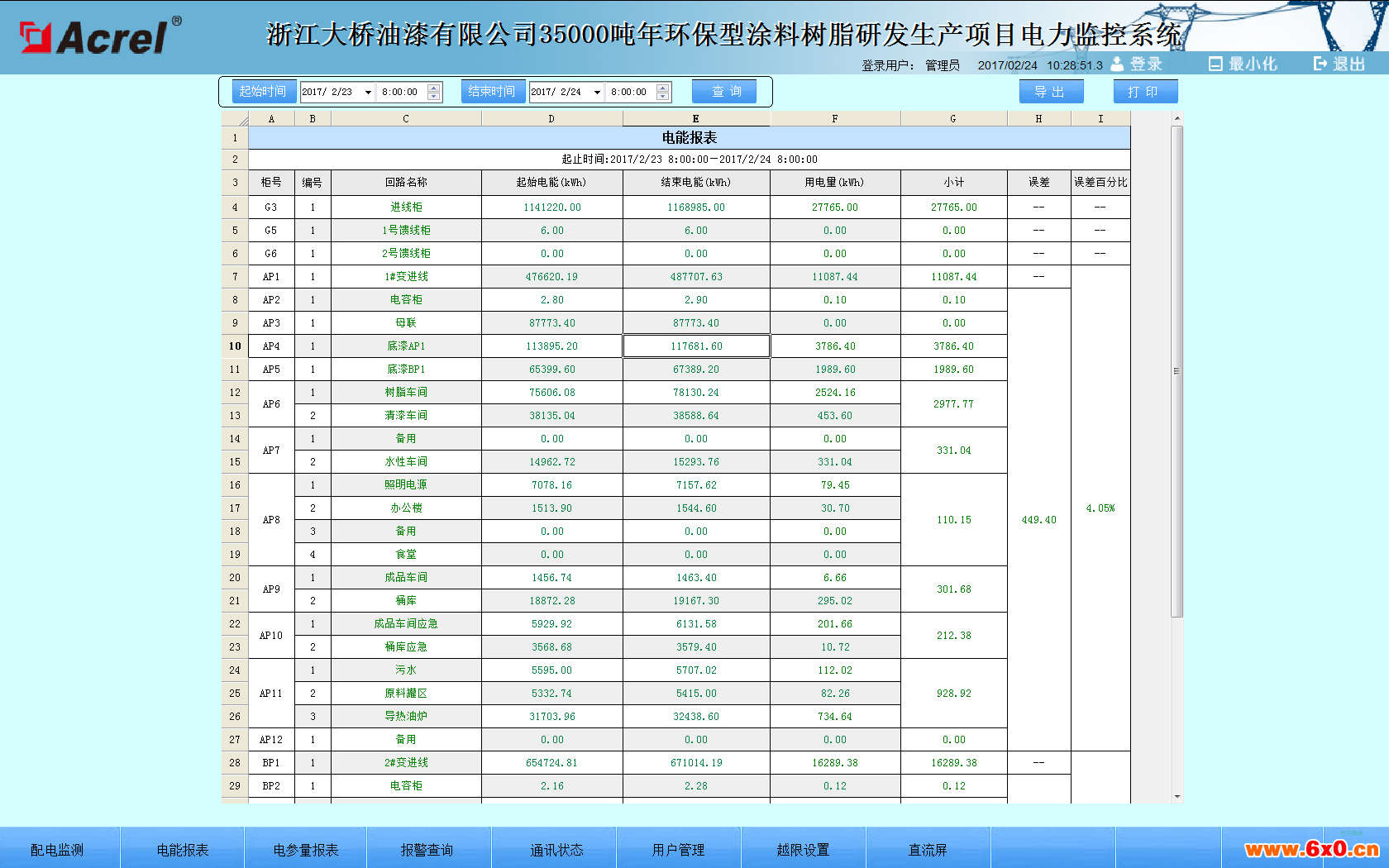Click the 照明电源 cell
This screenshot has height=868, width=1389.
(x=406, y=485)
